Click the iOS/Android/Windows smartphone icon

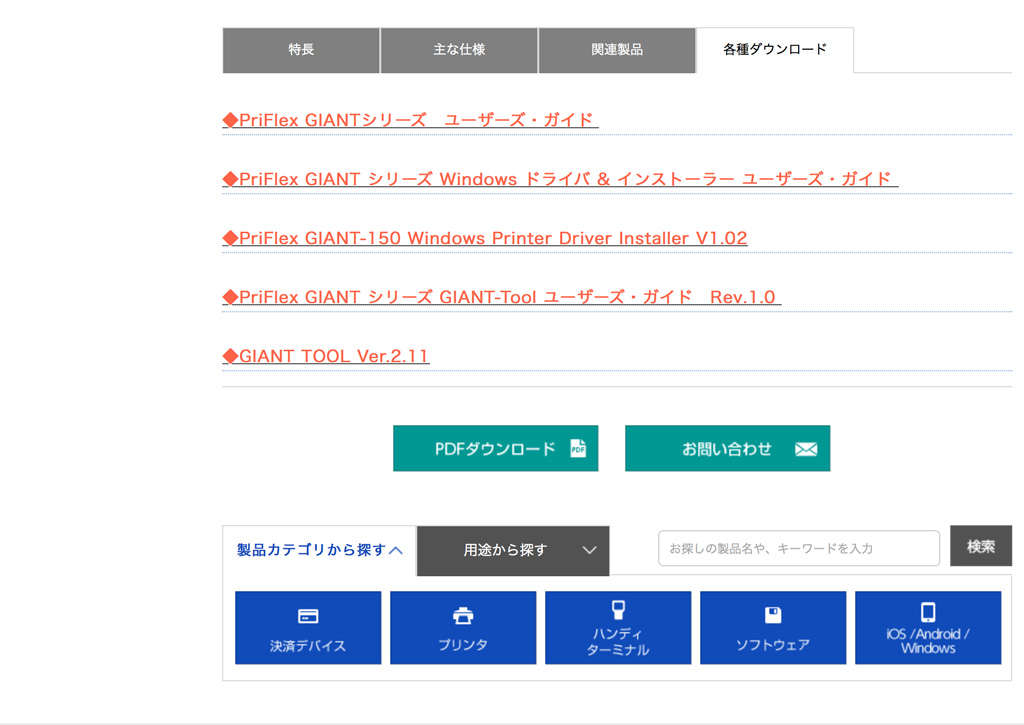click(927, 612)
